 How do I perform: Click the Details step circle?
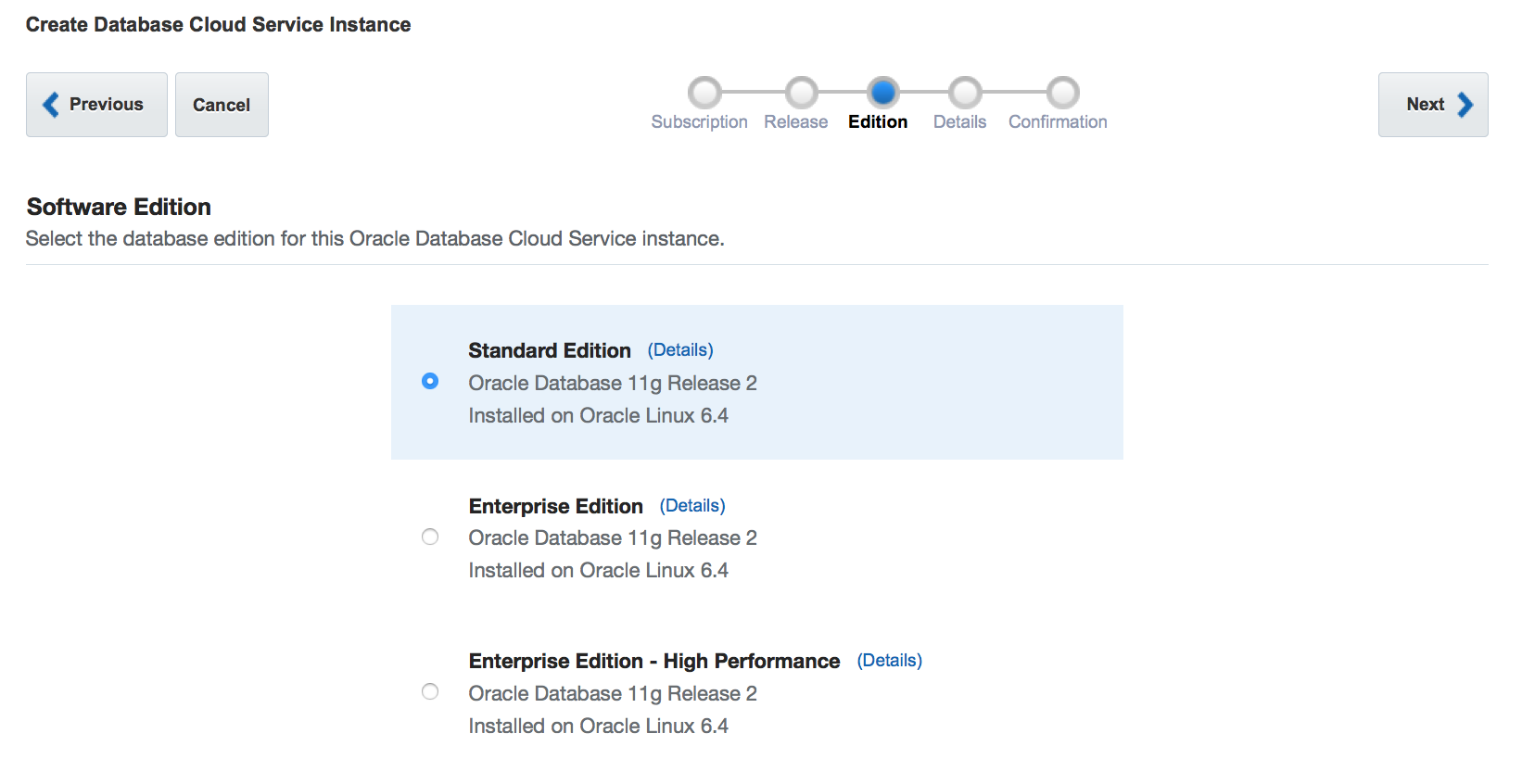965,93
